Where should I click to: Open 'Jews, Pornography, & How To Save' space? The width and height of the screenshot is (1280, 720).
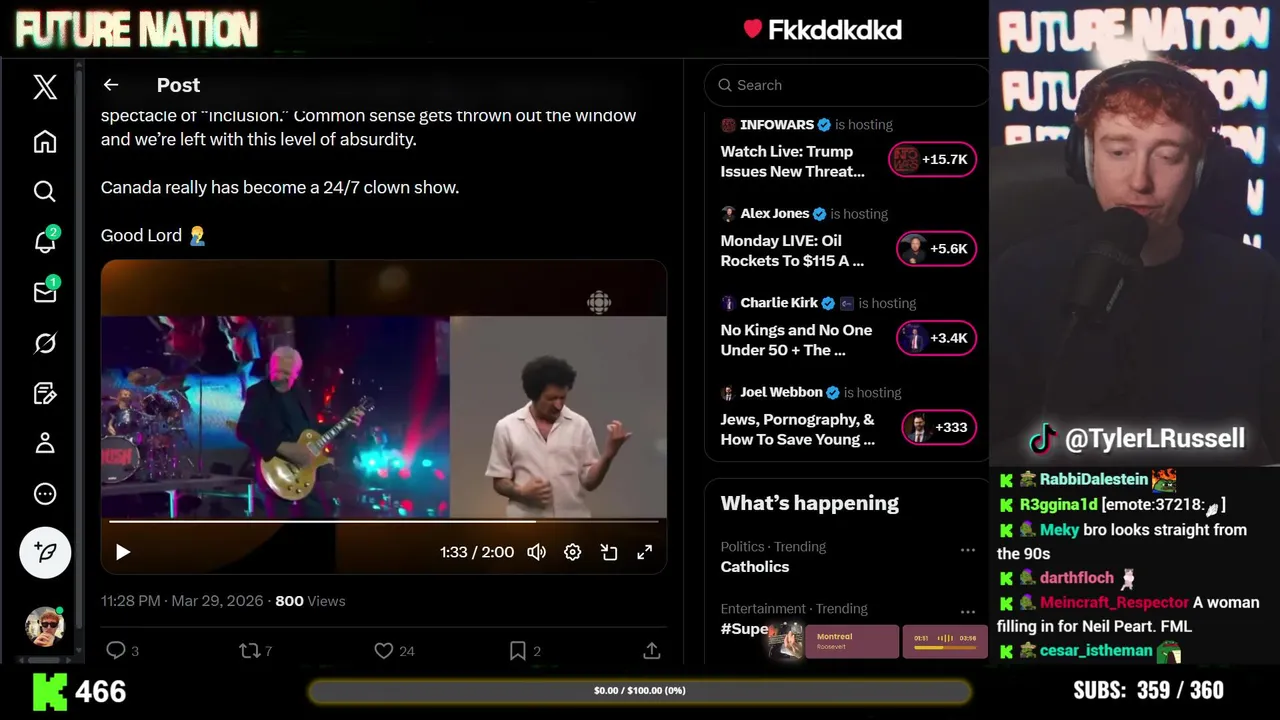tap(797, 429)
